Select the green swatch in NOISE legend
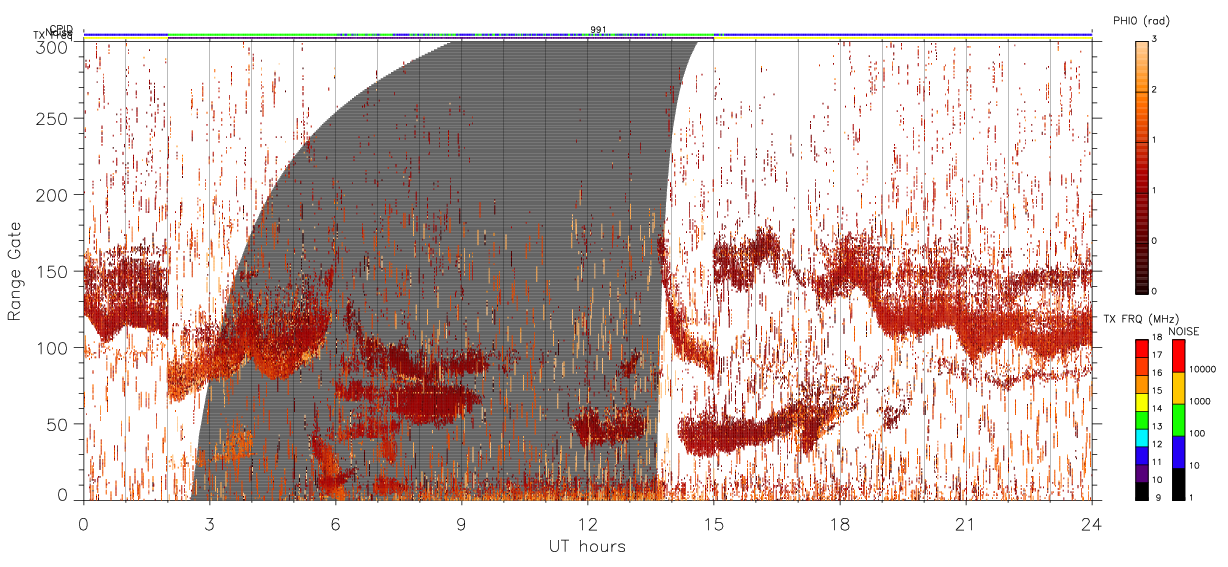 (x=1177, y=420)
